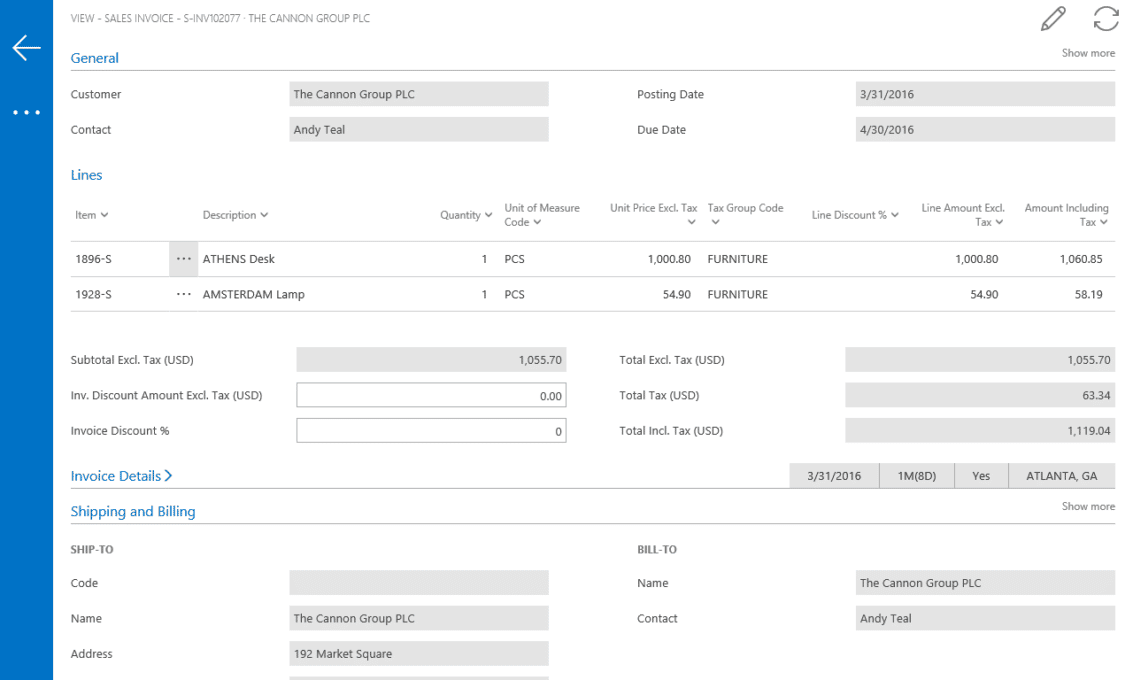Click amount including tax 58.19
The width and height of the screenshot is (1133, 680).
pyautogui.click(x=1088, y=295)
